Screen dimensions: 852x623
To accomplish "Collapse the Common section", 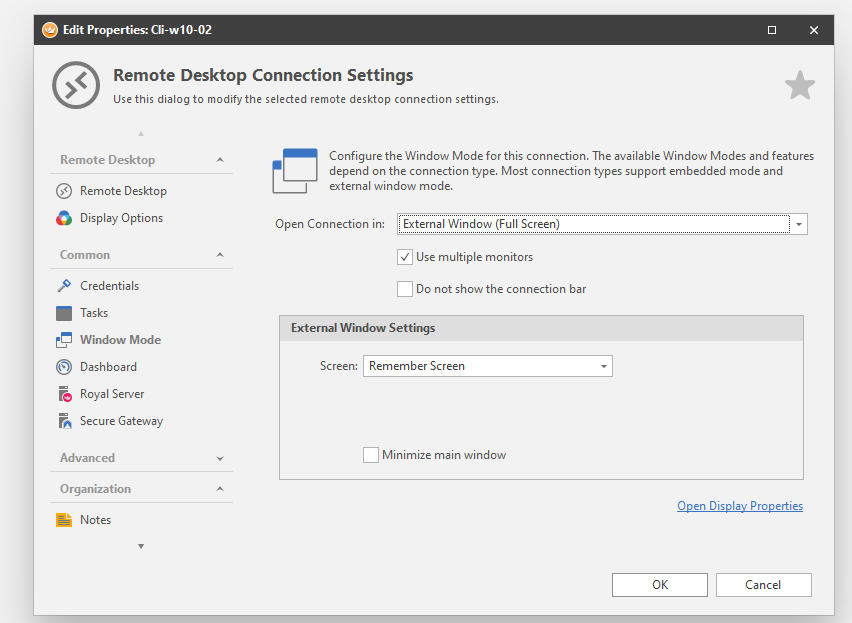I will [220, 255].
